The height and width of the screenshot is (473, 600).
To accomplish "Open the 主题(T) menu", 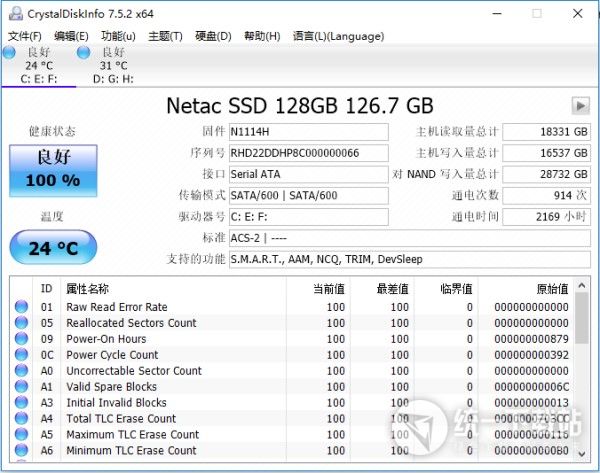I will 165,36.
